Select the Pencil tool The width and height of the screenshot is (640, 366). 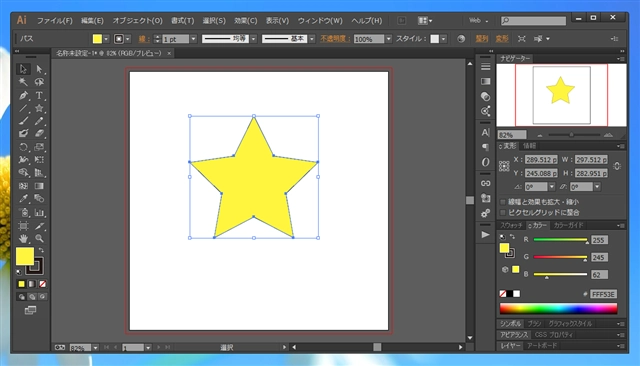pos(39,121)
